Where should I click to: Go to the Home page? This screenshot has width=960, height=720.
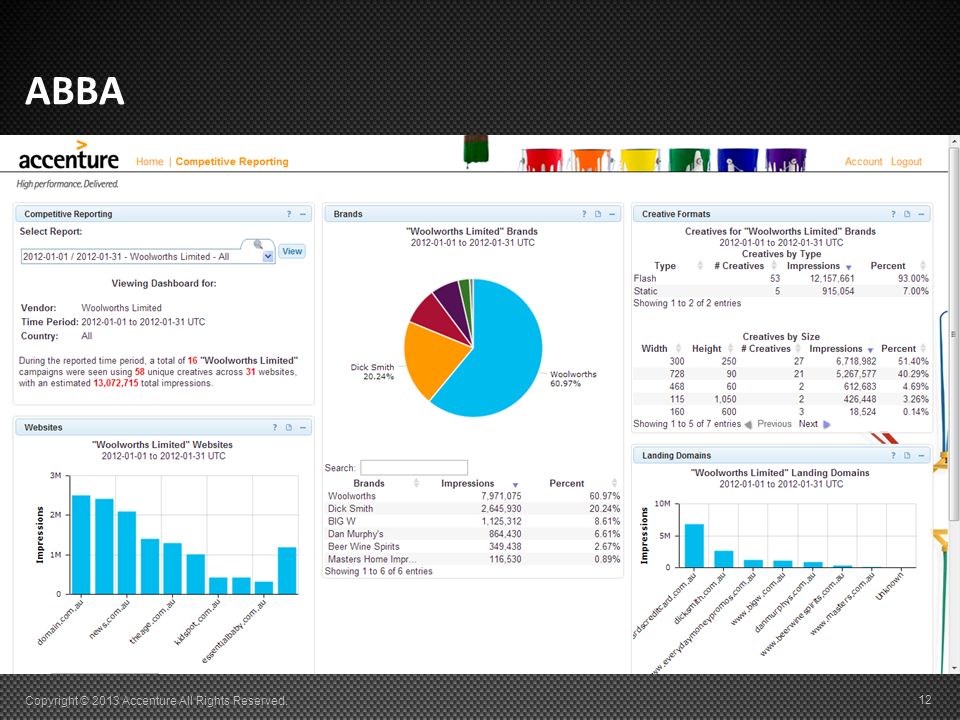(x=149, y=162)
